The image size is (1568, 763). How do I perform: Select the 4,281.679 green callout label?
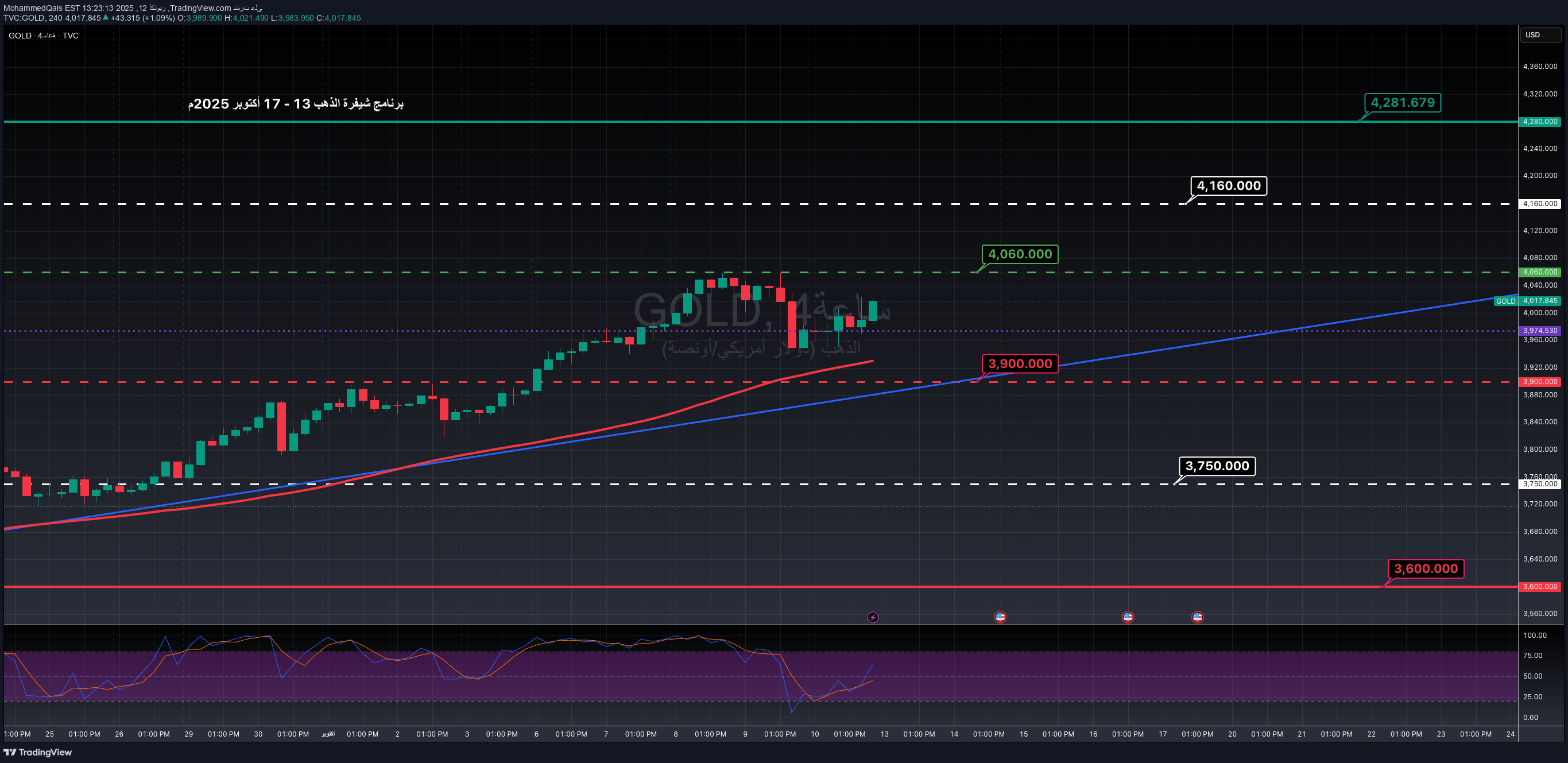1402,102
